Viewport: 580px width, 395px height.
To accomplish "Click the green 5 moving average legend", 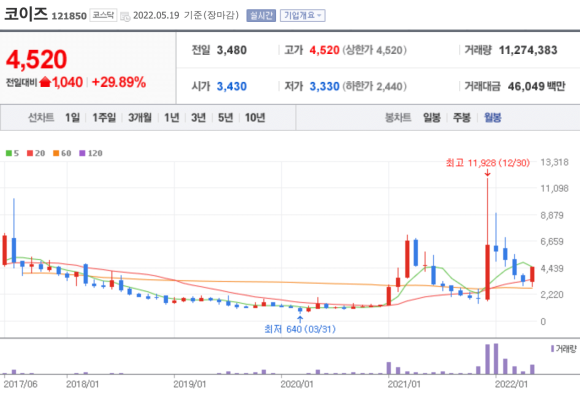I will (x=12, y=153).
